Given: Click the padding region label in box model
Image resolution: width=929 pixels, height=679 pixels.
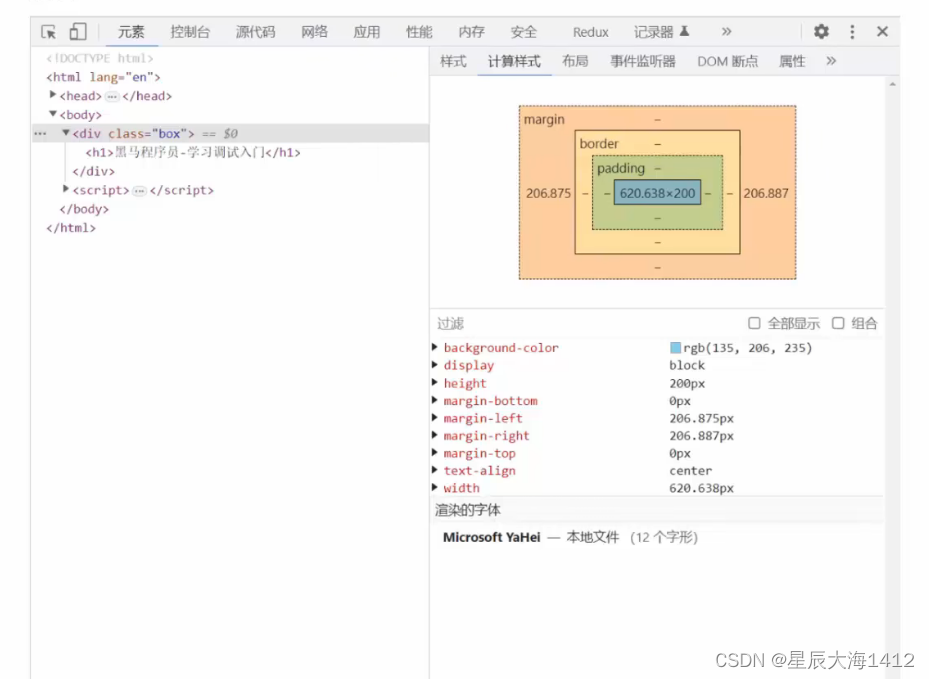Looking at the screenshot, I should 620,168.
